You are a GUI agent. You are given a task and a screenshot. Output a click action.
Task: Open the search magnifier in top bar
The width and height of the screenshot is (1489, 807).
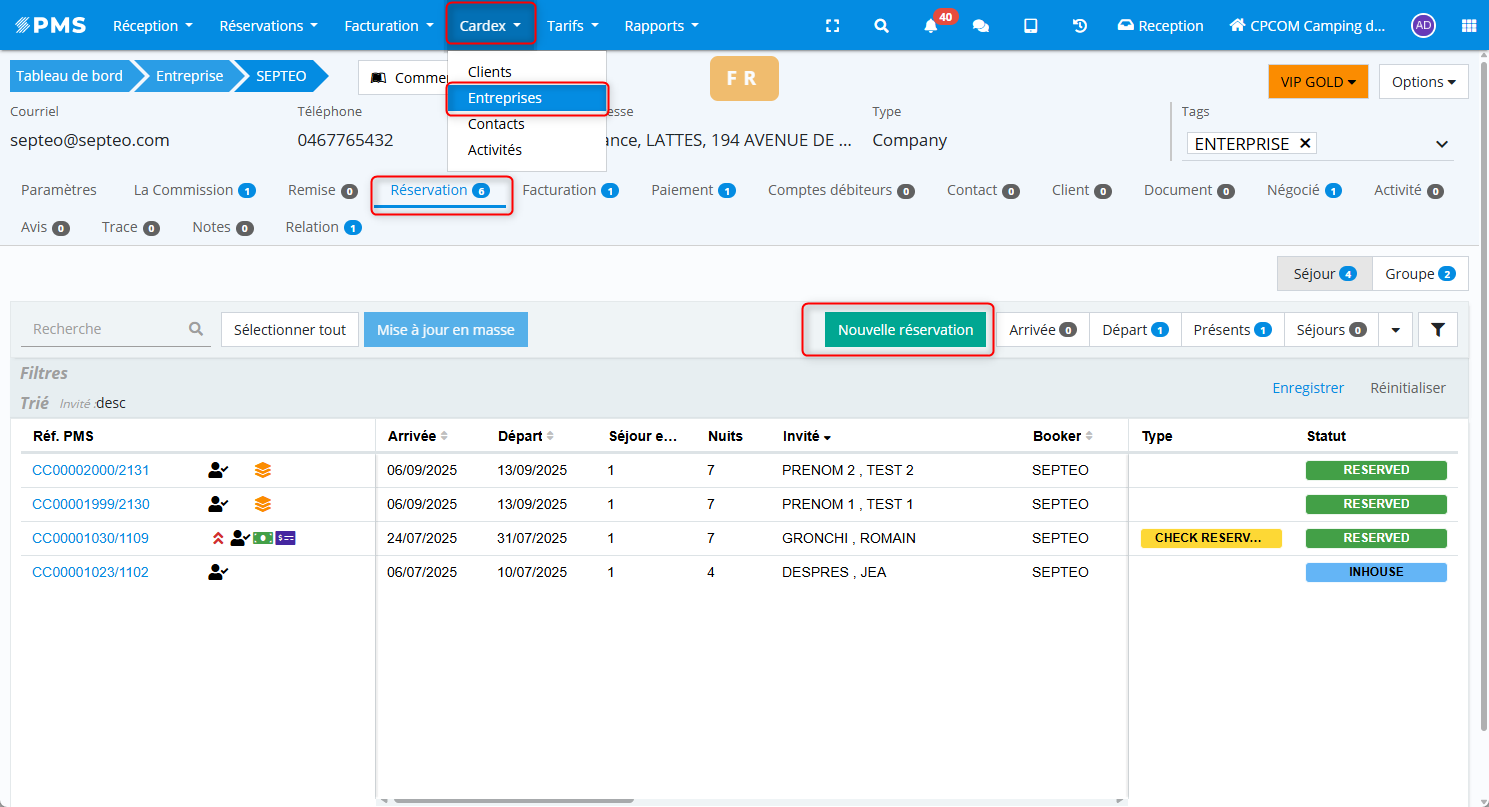pyautogui.click(x=881, y=26)
